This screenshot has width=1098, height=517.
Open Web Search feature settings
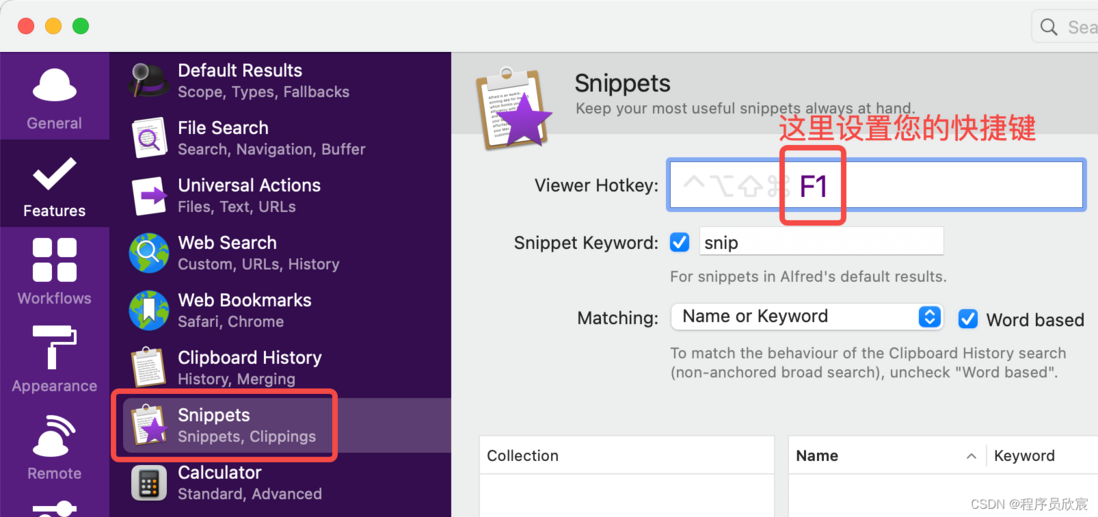point(280,253)
